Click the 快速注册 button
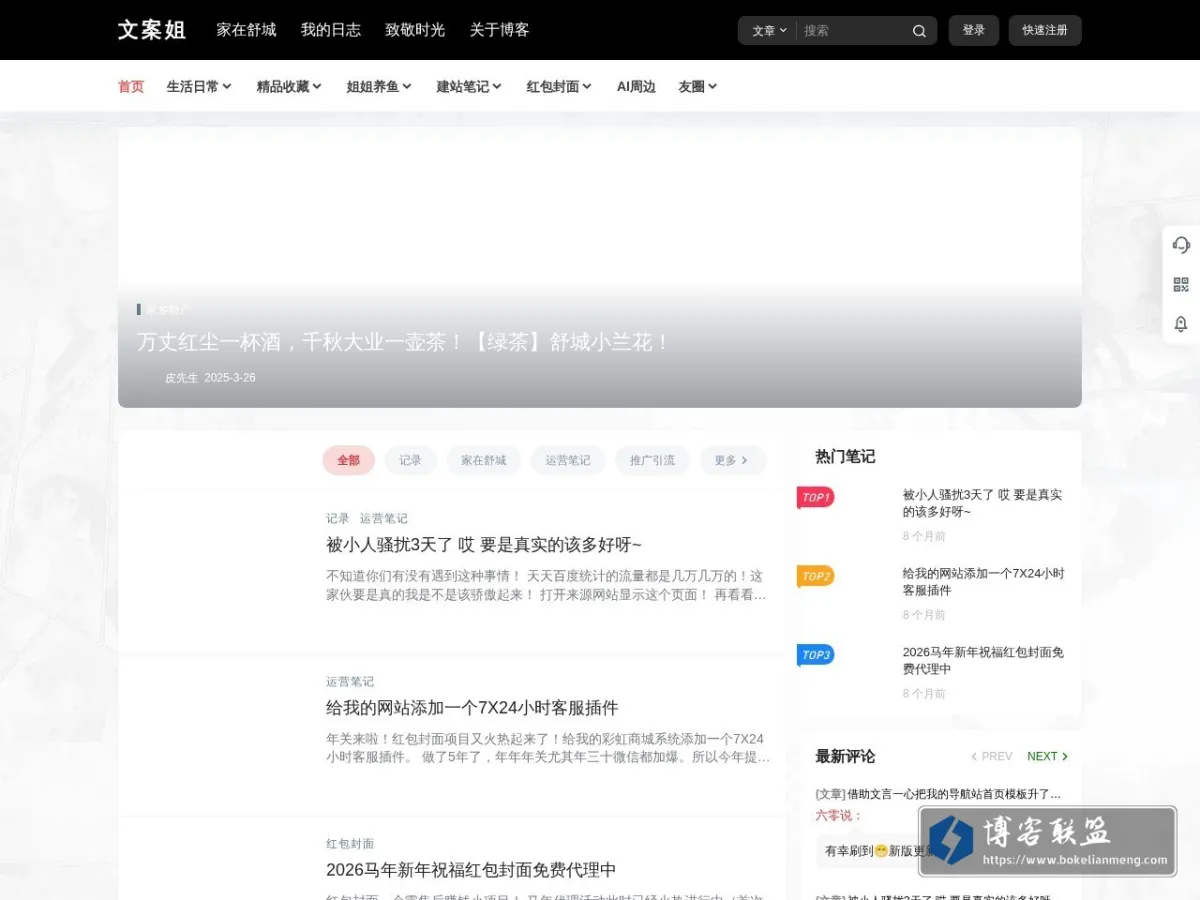Image resolution: width=1200 pixels, height=900 pixels. point(1045,30)
